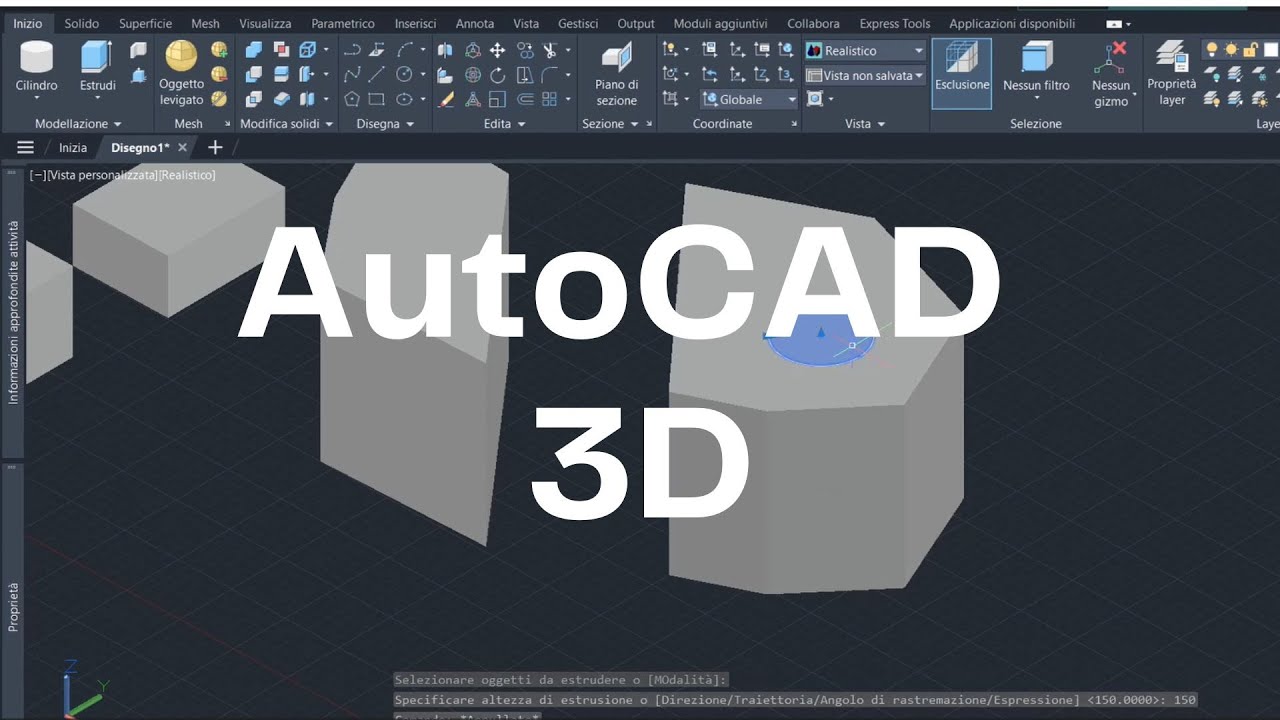
Task: Click the Erase pencil-eraser icon
Action: pos(445,99)
